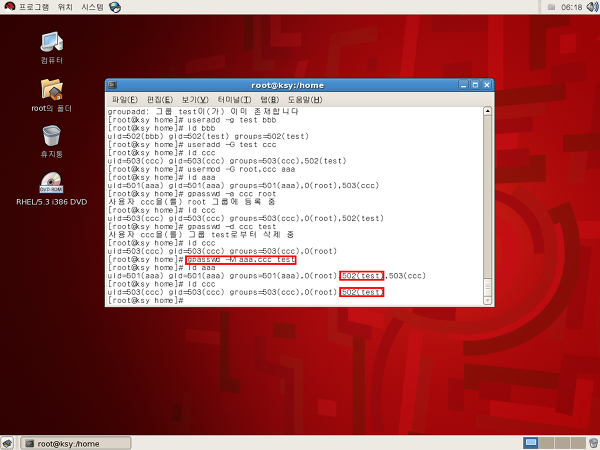
Task: Click the terminal scrollbar down arrow
Action: [x=487, y=301]
